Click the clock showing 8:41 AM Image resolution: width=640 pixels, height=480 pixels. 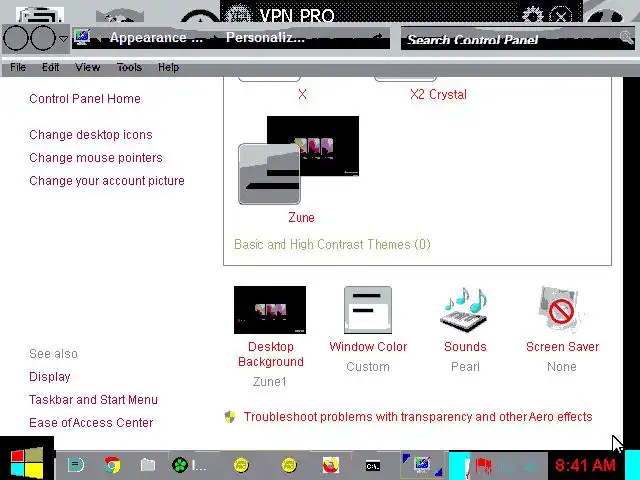click(x=585, y=464)
